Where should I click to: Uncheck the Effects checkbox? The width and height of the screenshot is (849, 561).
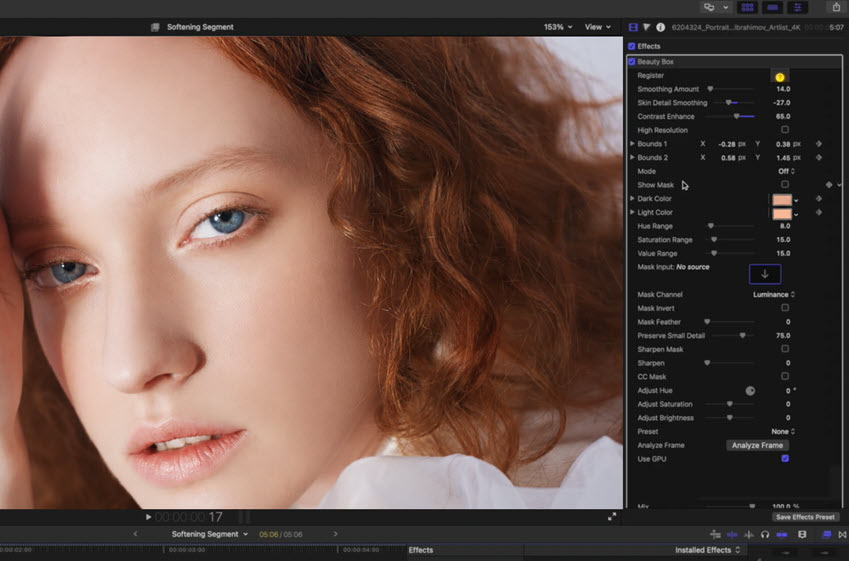click(631, 47)
